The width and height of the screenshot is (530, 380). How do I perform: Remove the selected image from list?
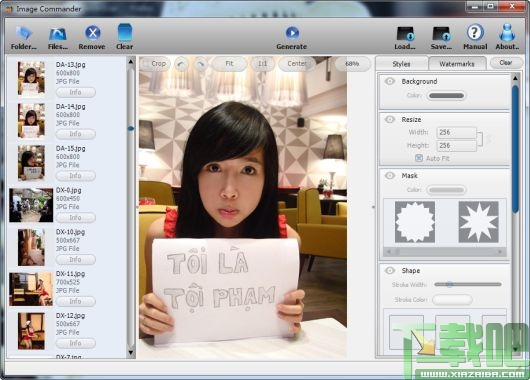92,38
